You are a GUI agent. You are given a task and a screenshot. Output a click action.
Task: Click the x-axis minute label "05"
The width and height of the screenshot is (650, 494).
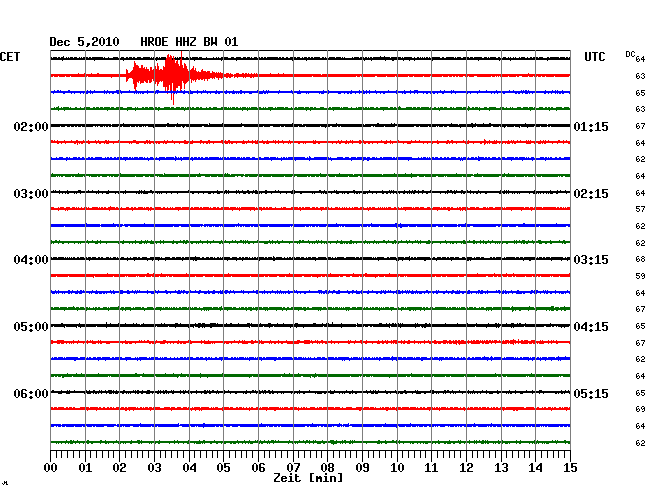[223, 468]
